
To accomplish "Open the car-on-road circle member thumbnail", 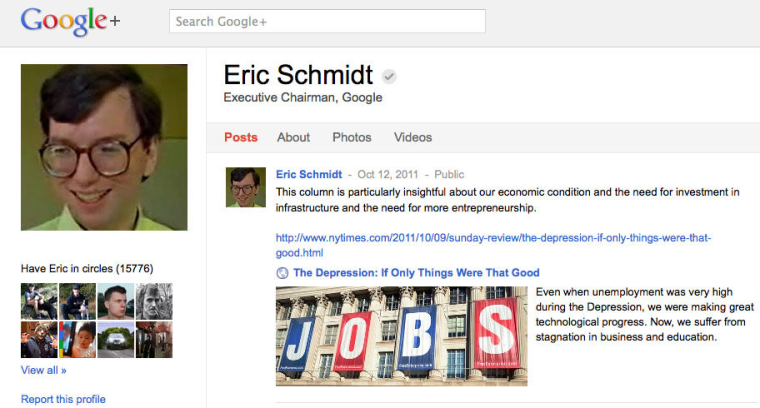I will [116, 340].
